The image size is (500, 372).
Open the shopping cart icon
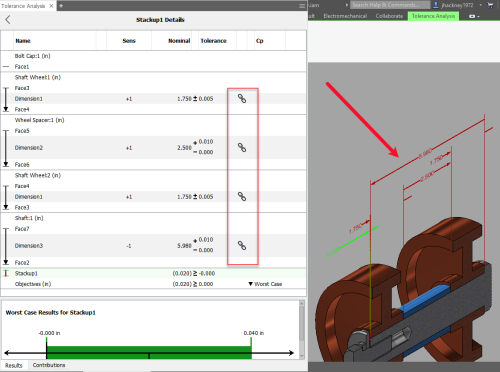[490, 5]
